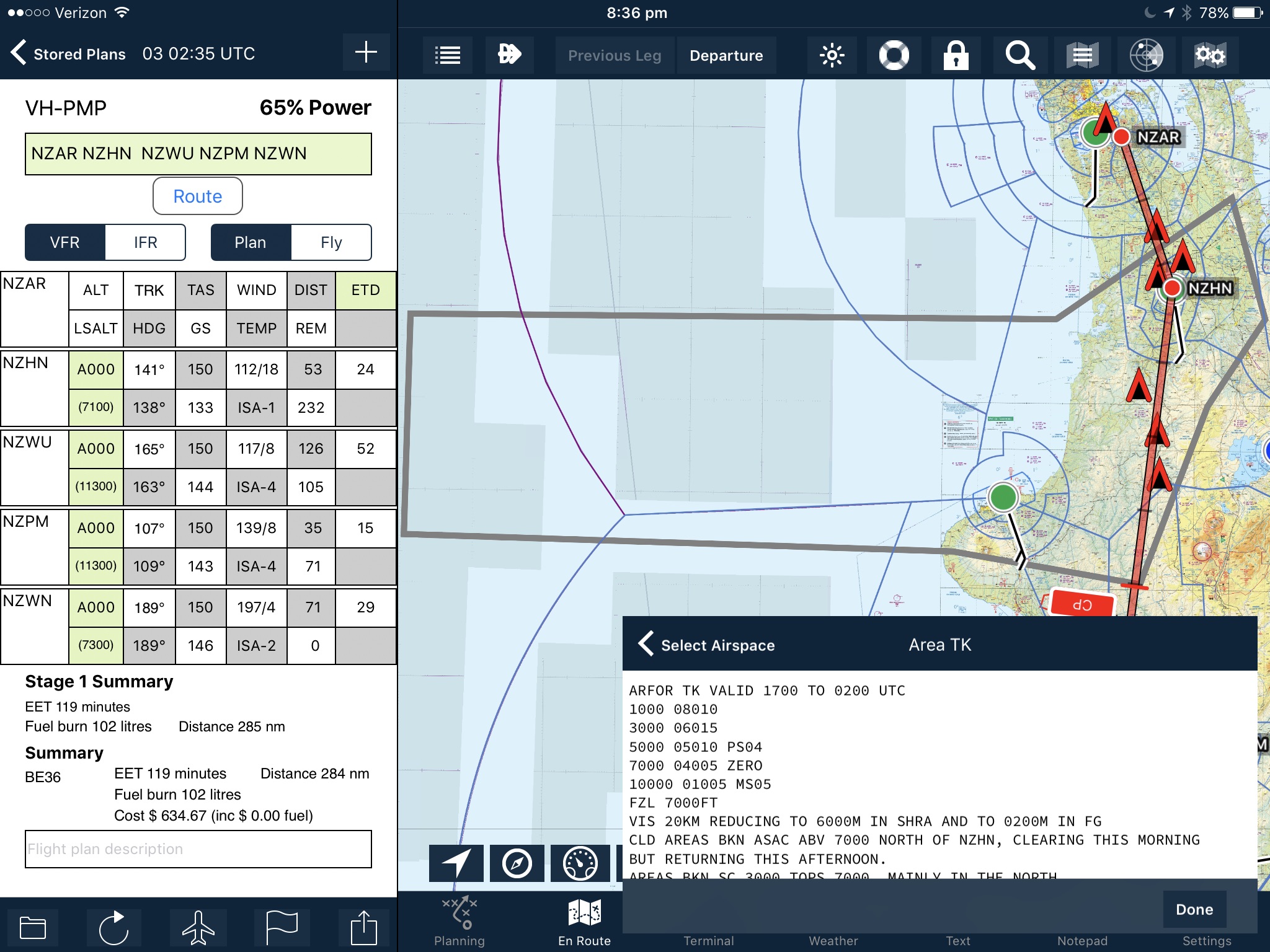The width and height of the screenshot is (1270, 952).
Task: Tap the NZHN marker on map
Action: click(1172, 288)
